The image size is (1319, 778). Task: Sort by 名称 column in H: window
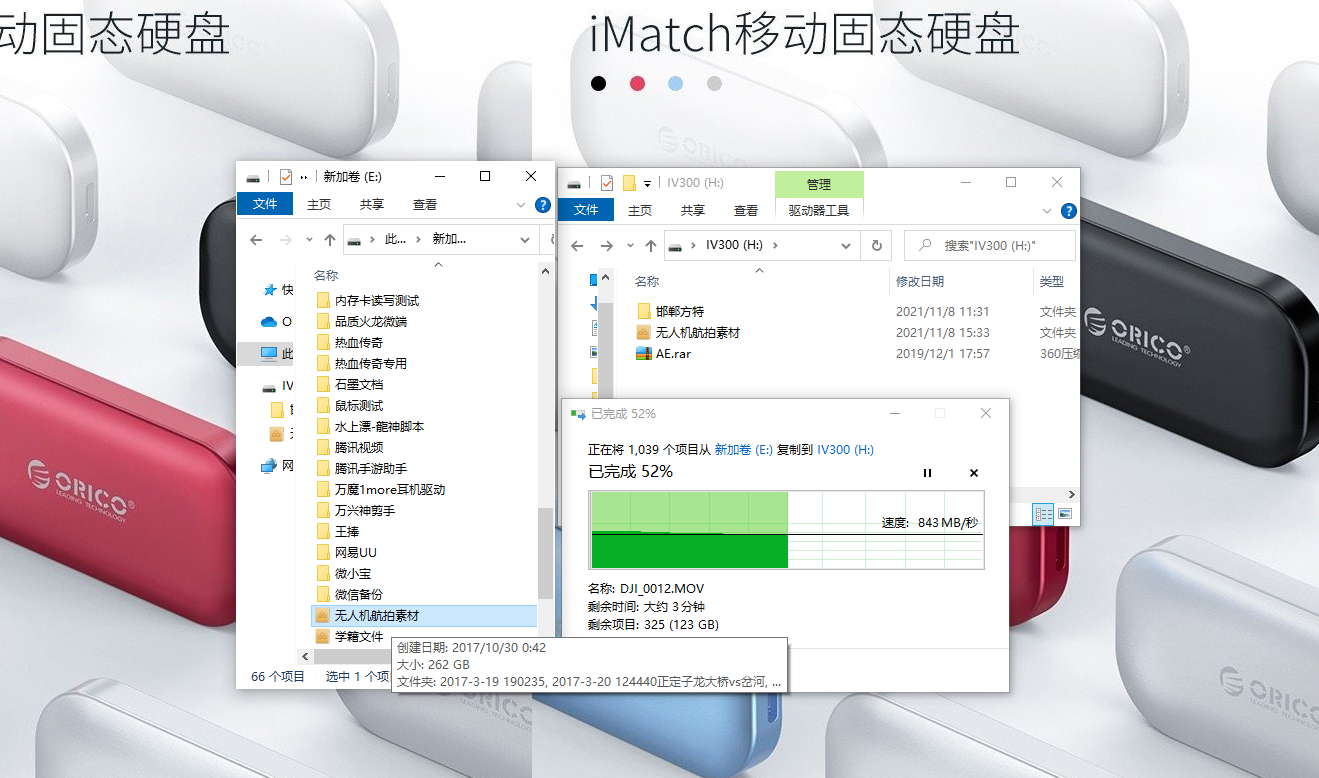tap(647, 282)
